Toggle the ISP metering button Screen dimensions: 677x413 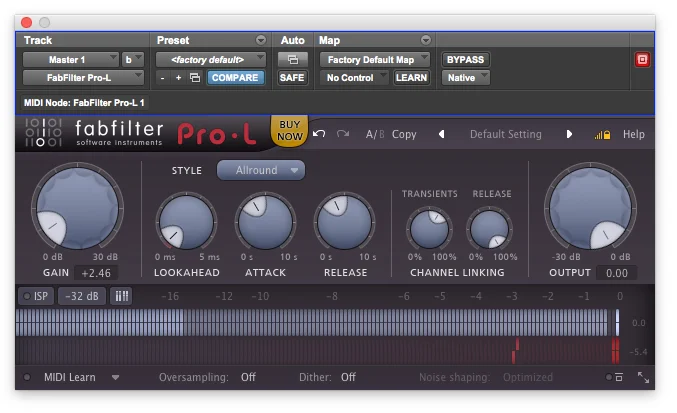[36, 296]
